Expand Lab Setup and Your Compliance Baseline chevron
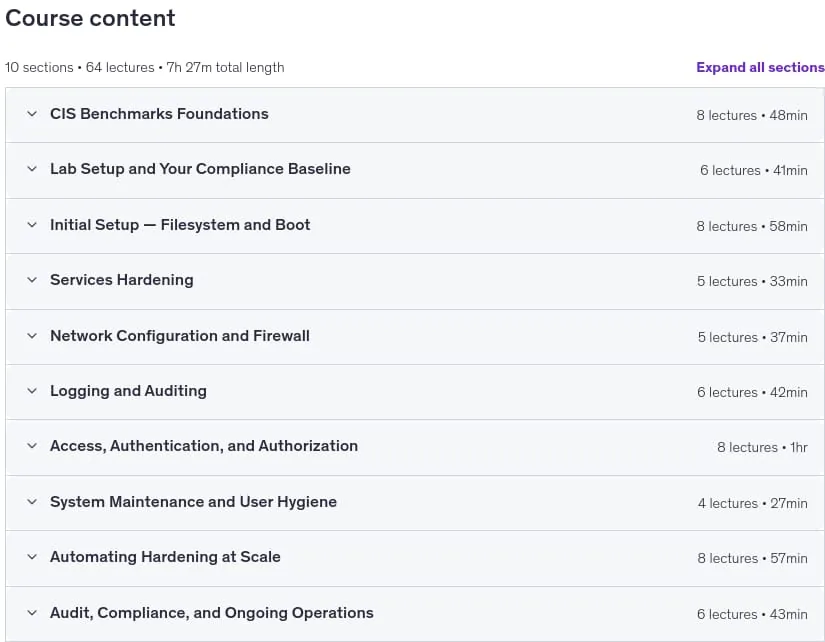This screenshot has height=642, width=825. (x=32, y=169)
